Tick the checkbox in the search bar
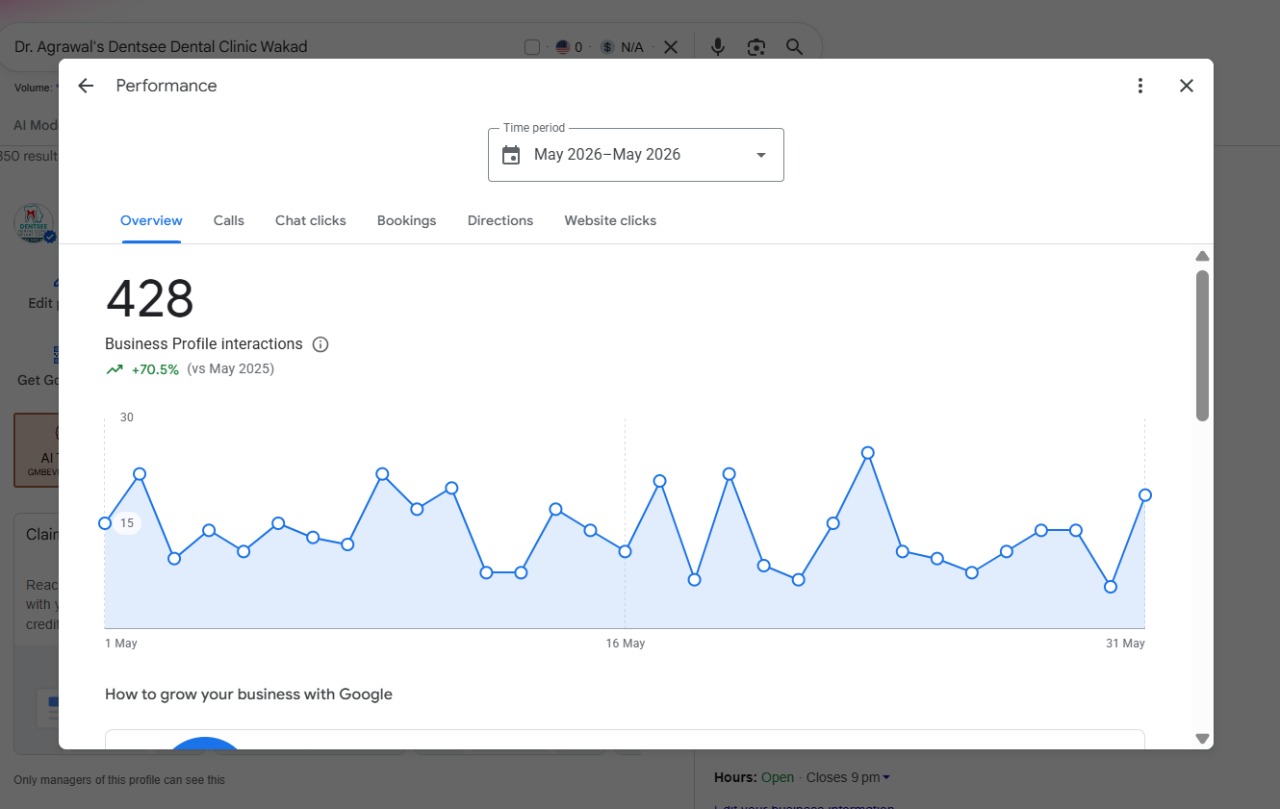1280x809 pixels. click(x=532, y=47)
